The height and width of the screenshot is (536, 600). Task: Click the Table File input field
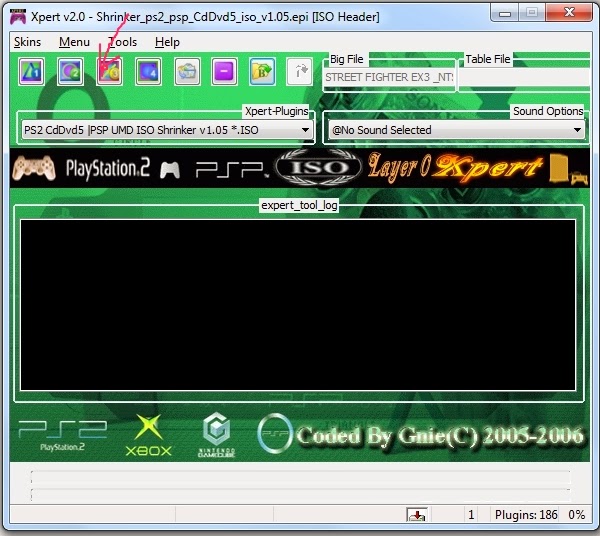pos(524,78)
